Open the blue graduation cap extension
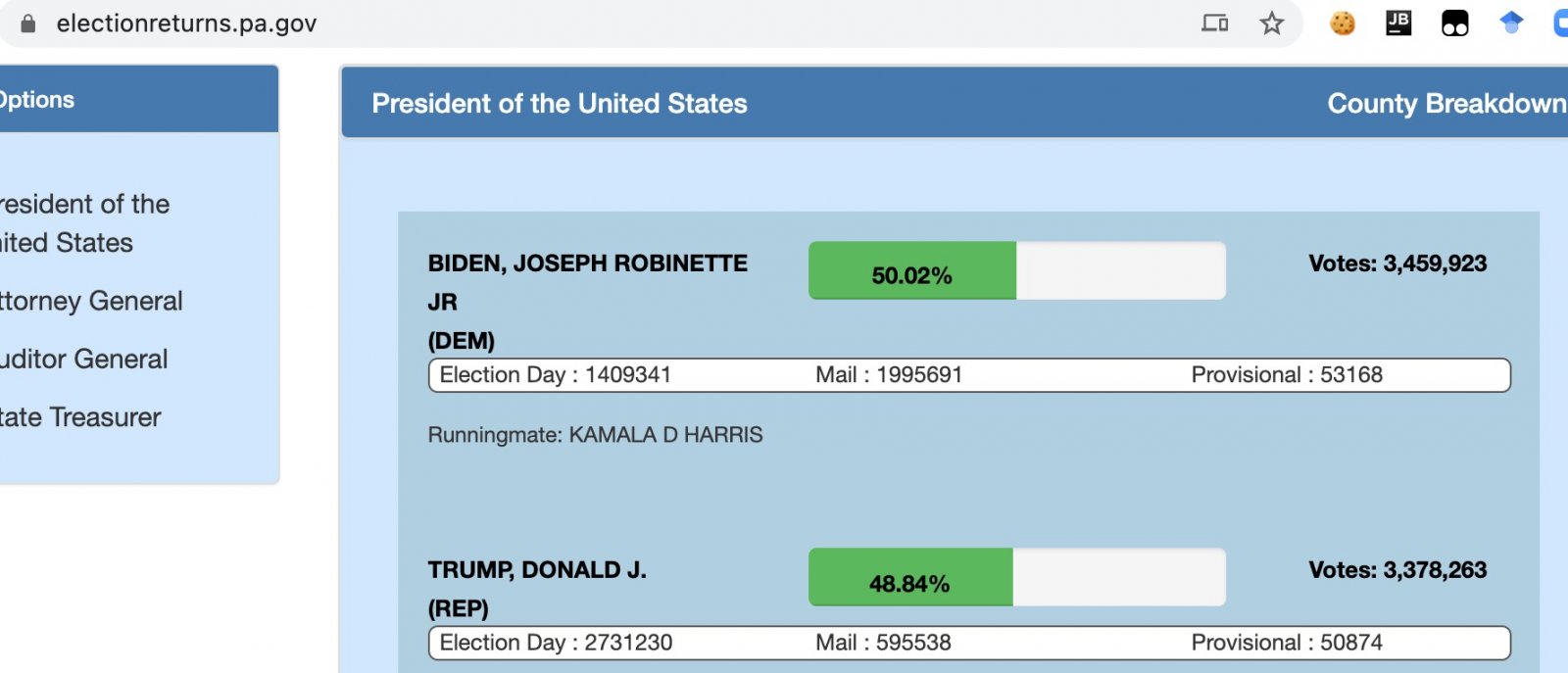This screenshot has height=673, width=1568. click(x=1511, y=24)
